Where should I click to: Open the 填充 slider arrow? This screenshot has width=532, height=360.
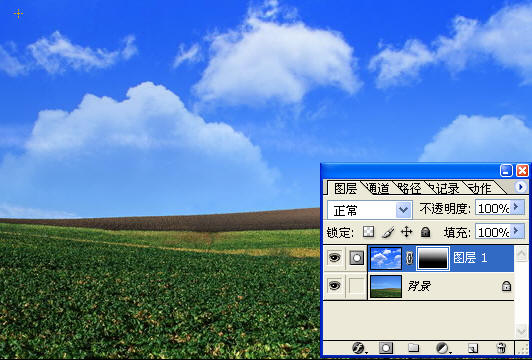[x=517, y=231]
